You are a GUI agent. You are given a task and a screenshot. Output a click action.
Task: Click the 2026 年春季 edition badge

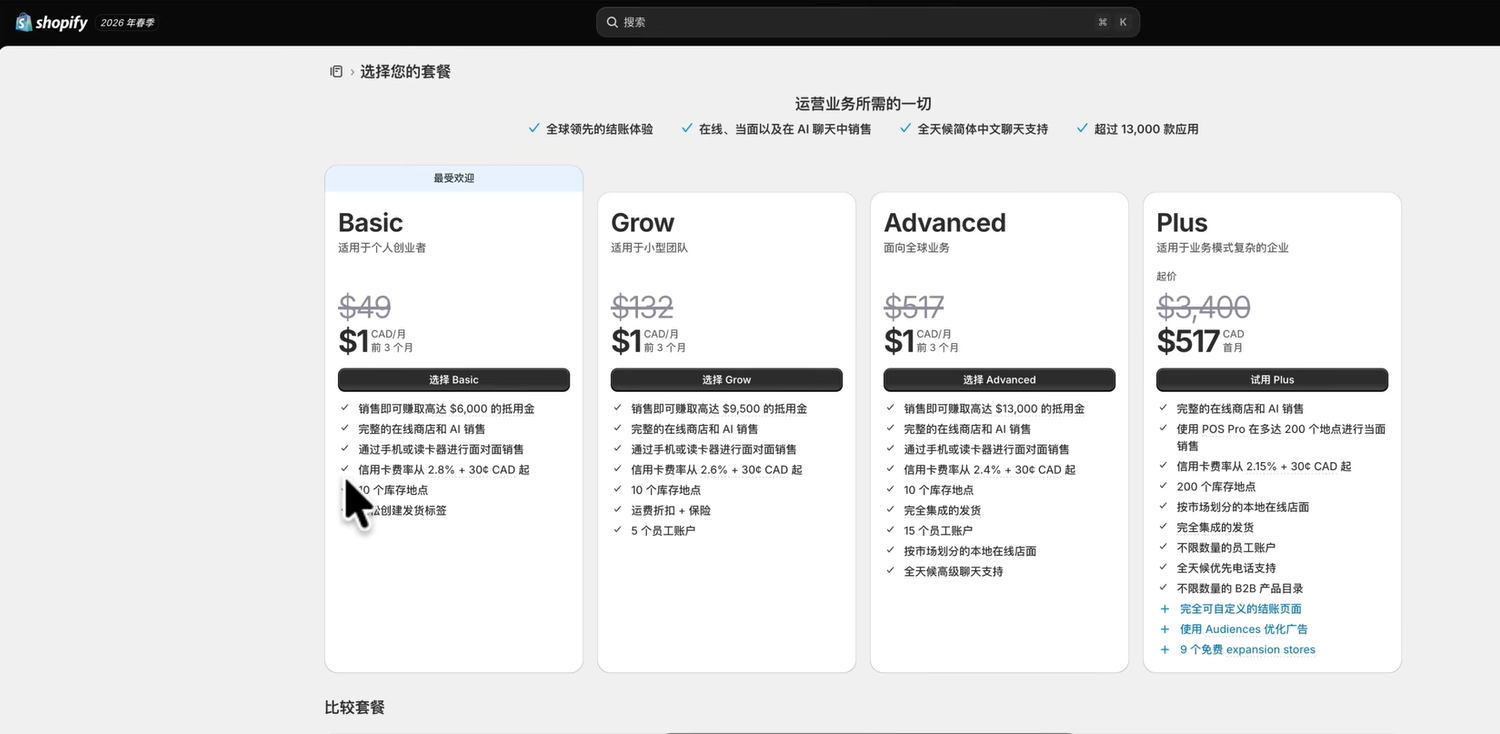[128, 22]
